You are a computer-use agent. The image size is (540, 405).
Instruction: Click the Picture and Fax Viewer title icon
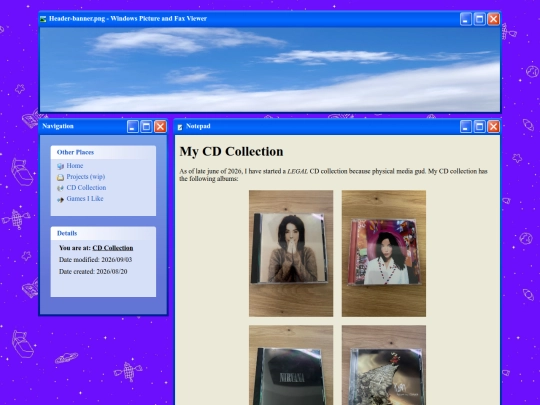tap(43, 19)
